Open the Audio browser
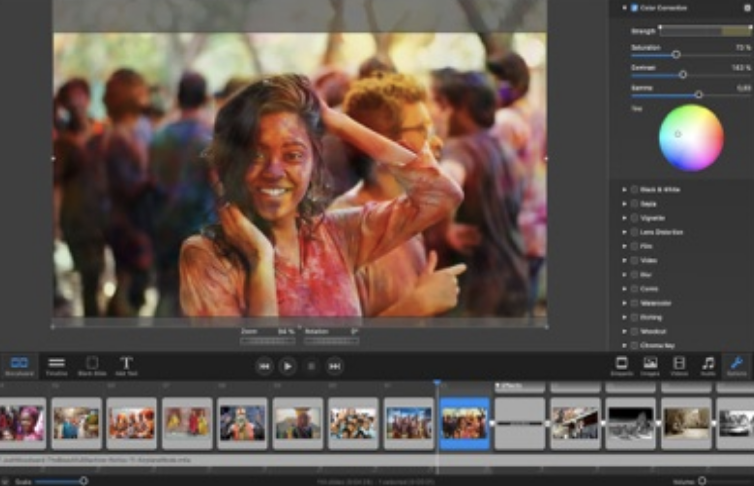This screenshot has width=754, height=486. [x=708, y=365]
